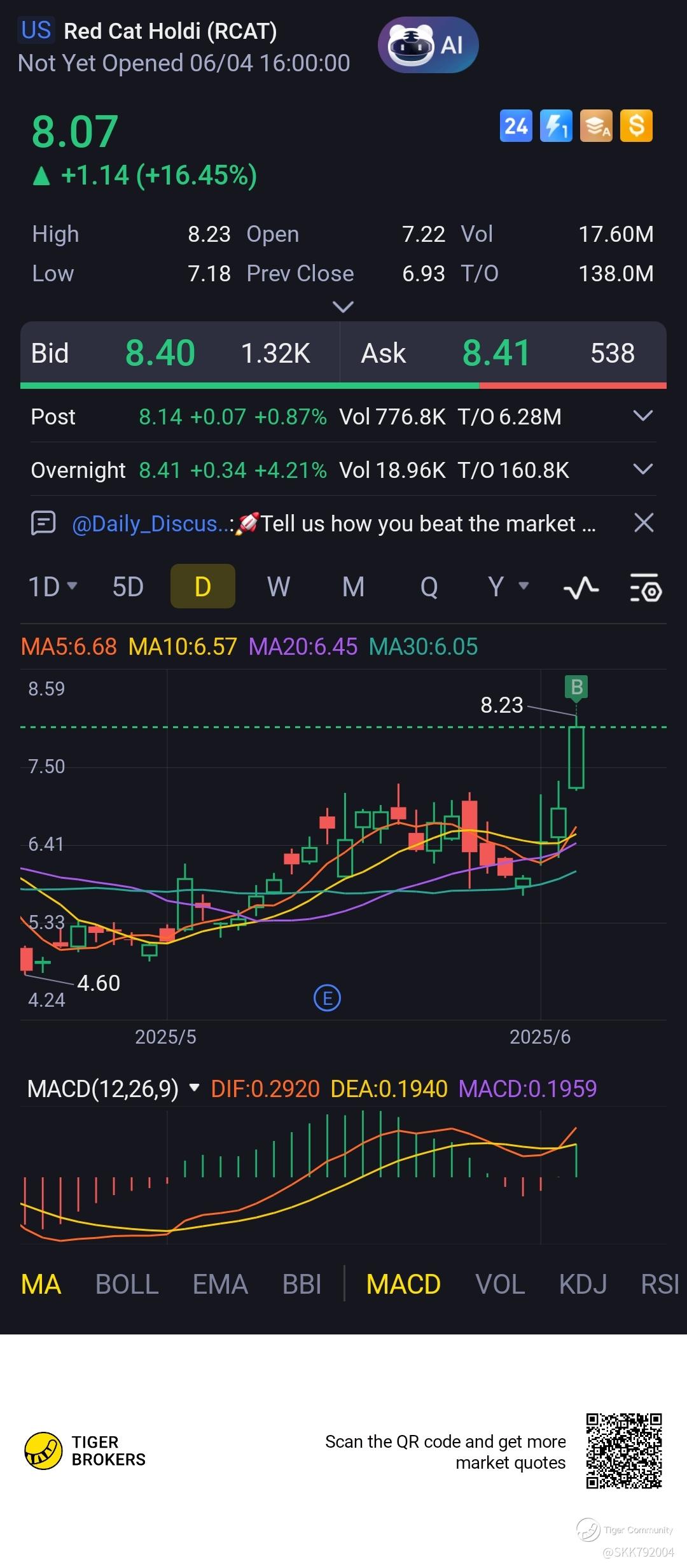The width and height of the screenshot is (687, 1568).
Task: Tap the 4.60 low price label
Action: pyautogui.click(x=99, y=983)
